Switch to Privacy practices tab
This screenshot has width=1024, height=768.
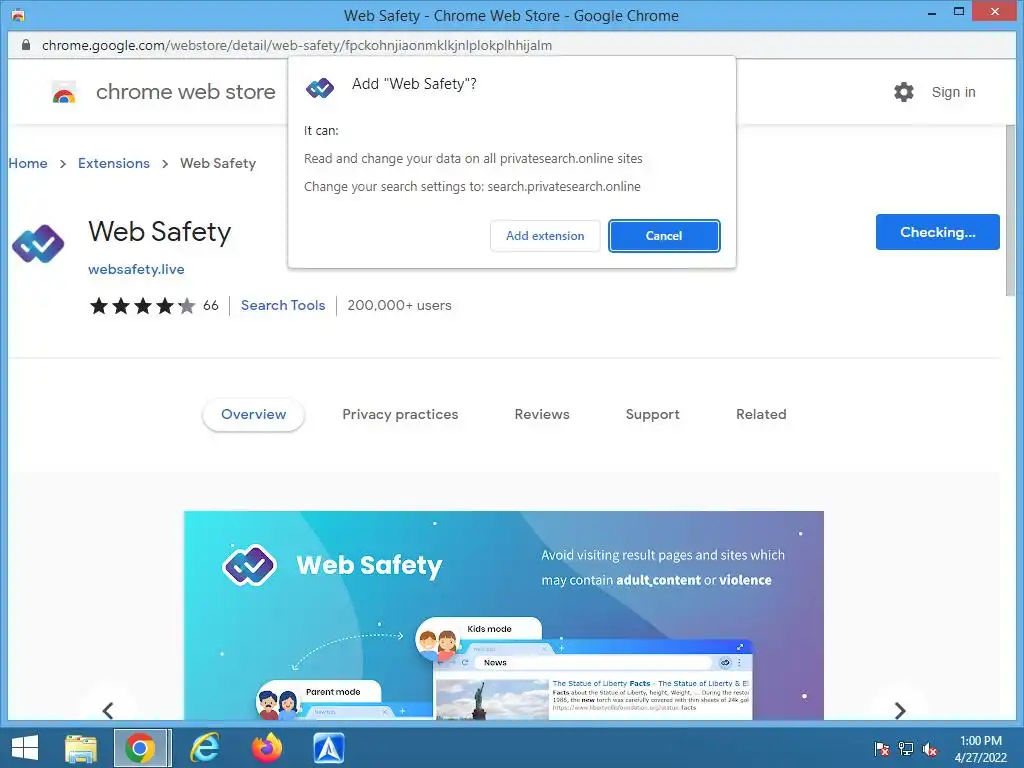click(x=400, y=414)
